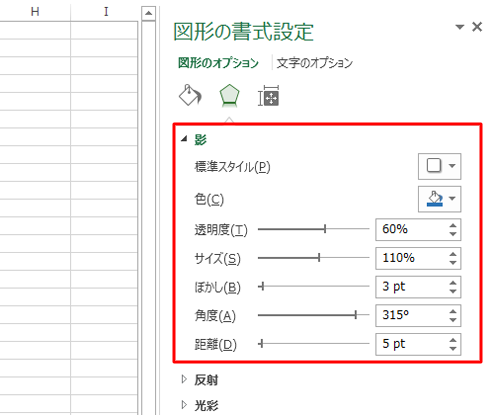This screenshot has height=415, width=494.
Task: Switch to 図形のオプション tab
Action: 218,63
